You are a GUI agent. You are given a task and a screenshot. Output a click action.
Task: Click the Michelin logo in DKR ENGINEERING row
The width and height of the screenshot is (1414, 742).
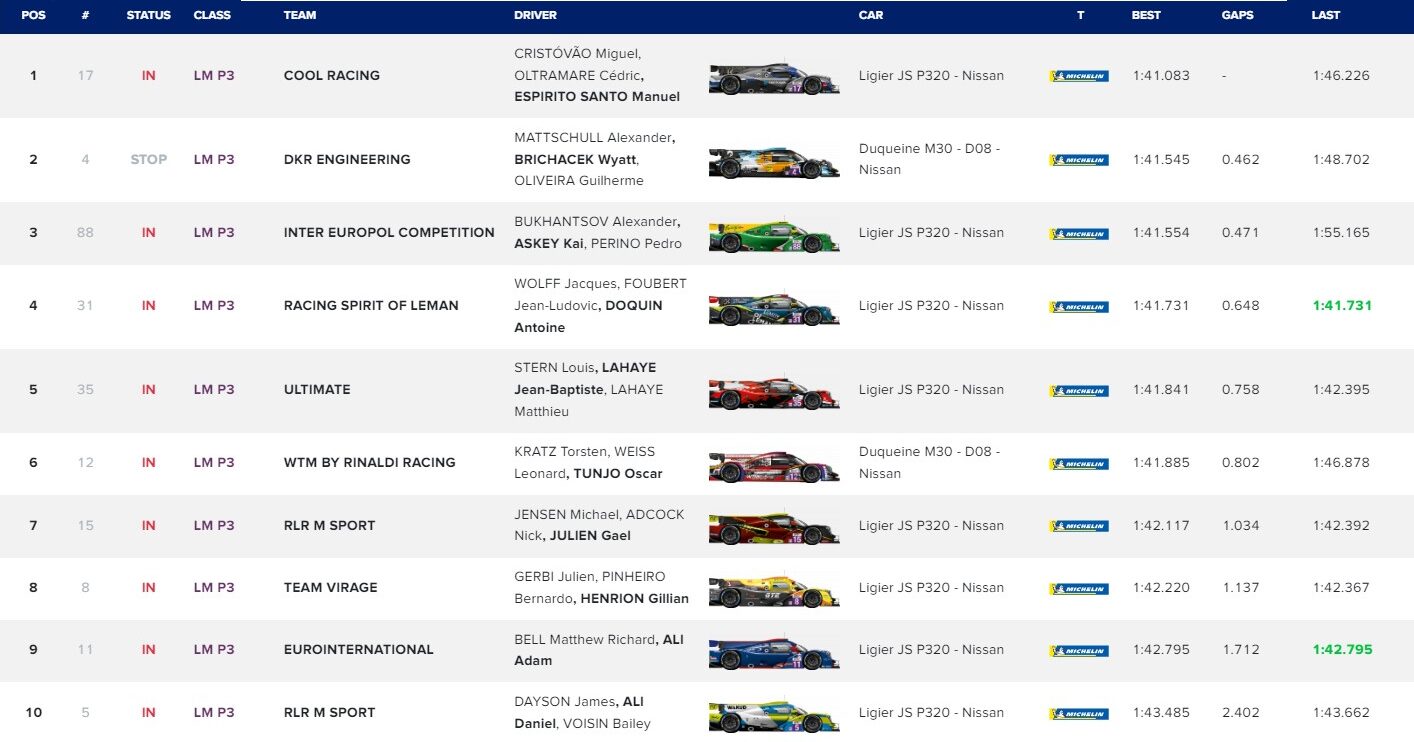click(x=1079, y=160)
